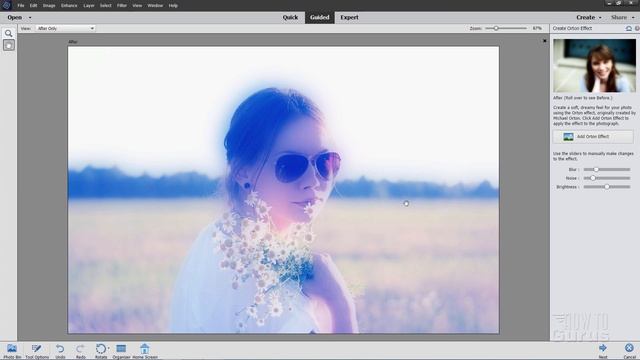640x360 pixels.
Task: Reset the Orton Effect panel
Action: 629,29
